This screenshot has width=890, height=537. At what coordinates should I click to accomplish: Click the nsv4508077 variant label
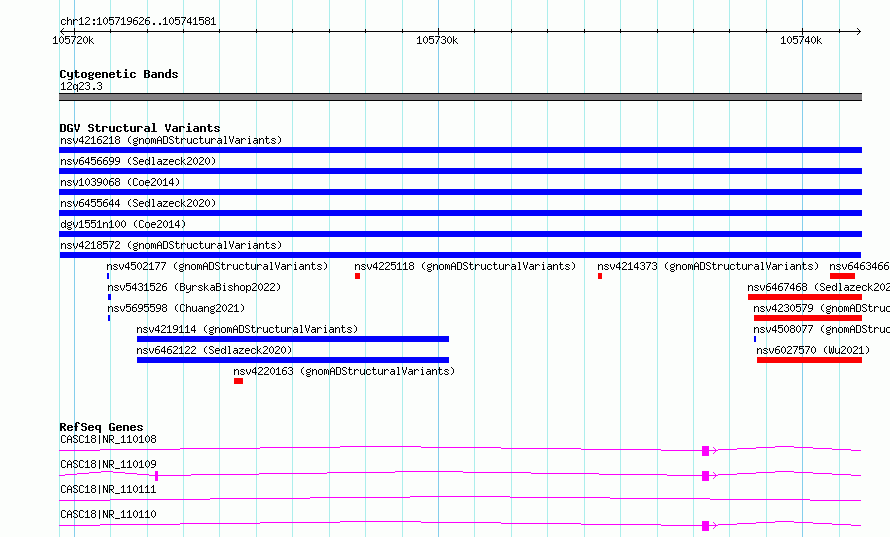[821, 329]
